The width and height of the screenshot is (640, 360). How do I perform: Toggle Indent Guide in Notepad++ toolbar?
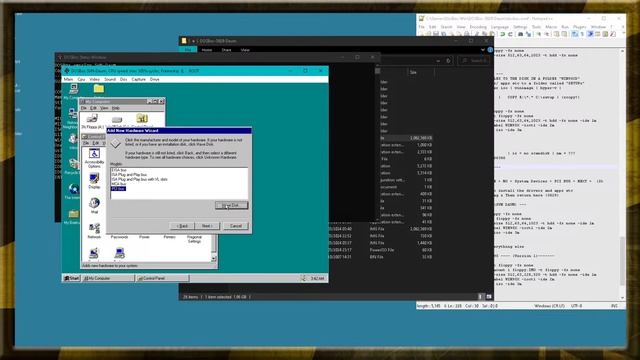pyautogui.click(x=590, y=34)
